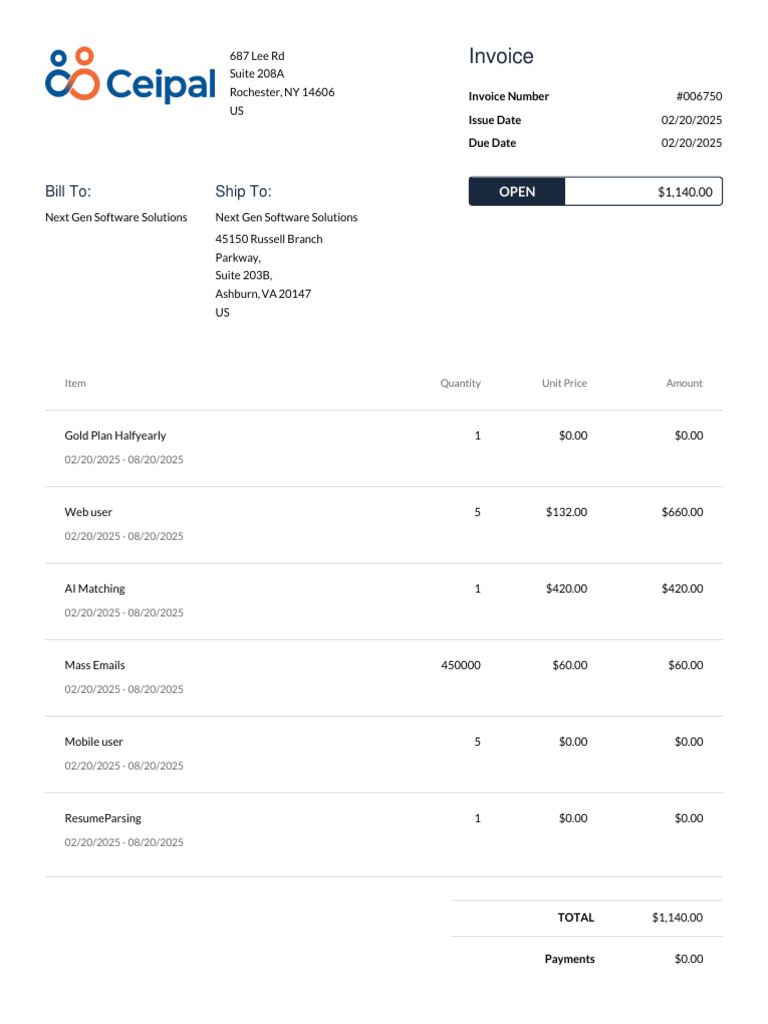768x1024 pixels.
Task: Select the Mass Emails quantity 450000
Action: tap(460, 665)
